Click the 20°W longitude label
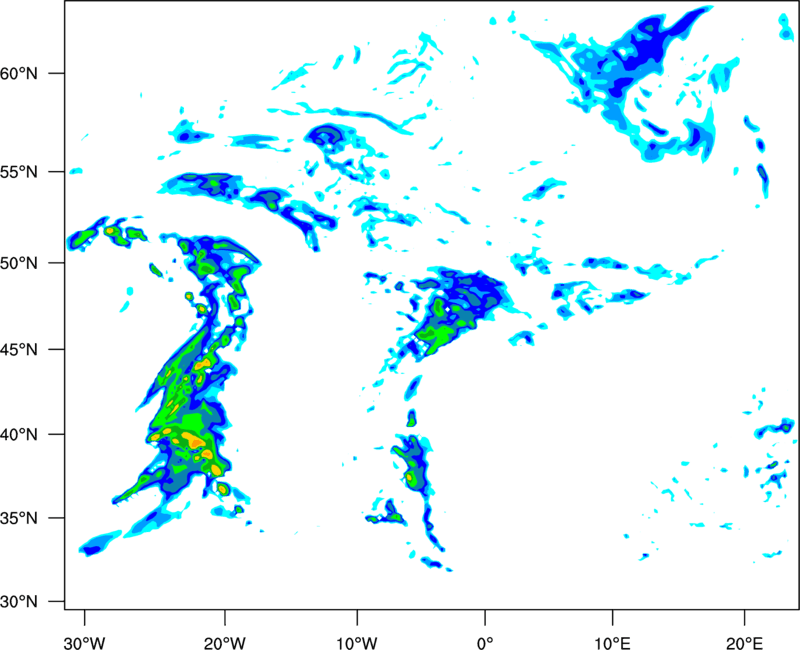Image resolution: width=800 pixels, height=650 pixels. click(224, 643)
